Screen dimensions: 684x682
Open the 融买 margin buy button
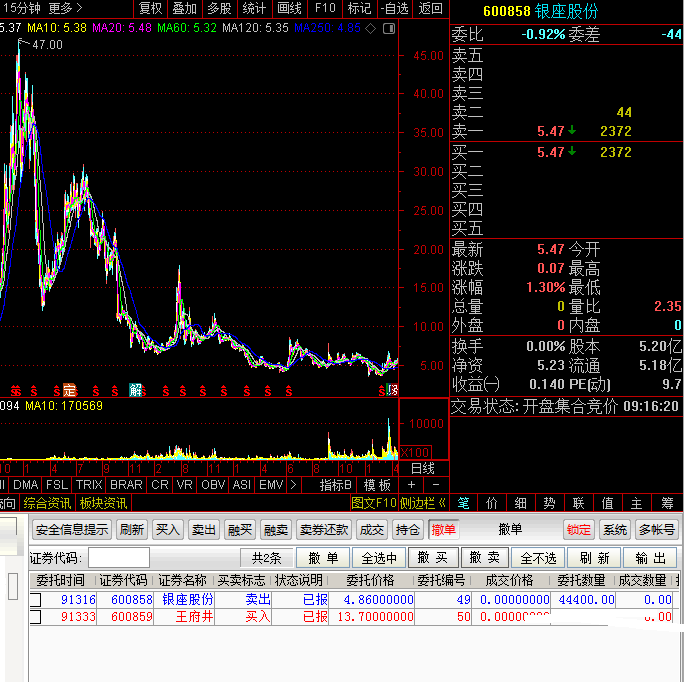[x=239, y=530]
